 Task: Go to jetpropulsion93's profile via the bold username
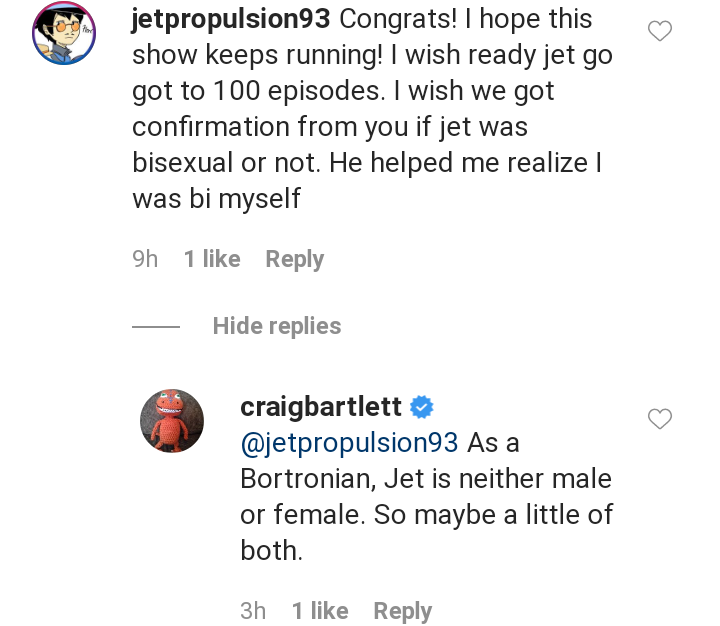tap(231, 19)
